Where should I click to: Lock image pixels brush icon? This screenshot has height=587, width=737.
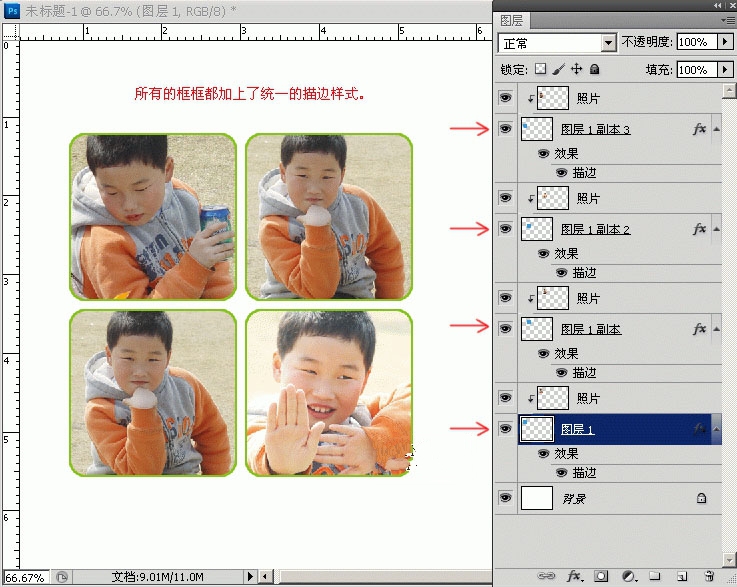click(558, 69)
